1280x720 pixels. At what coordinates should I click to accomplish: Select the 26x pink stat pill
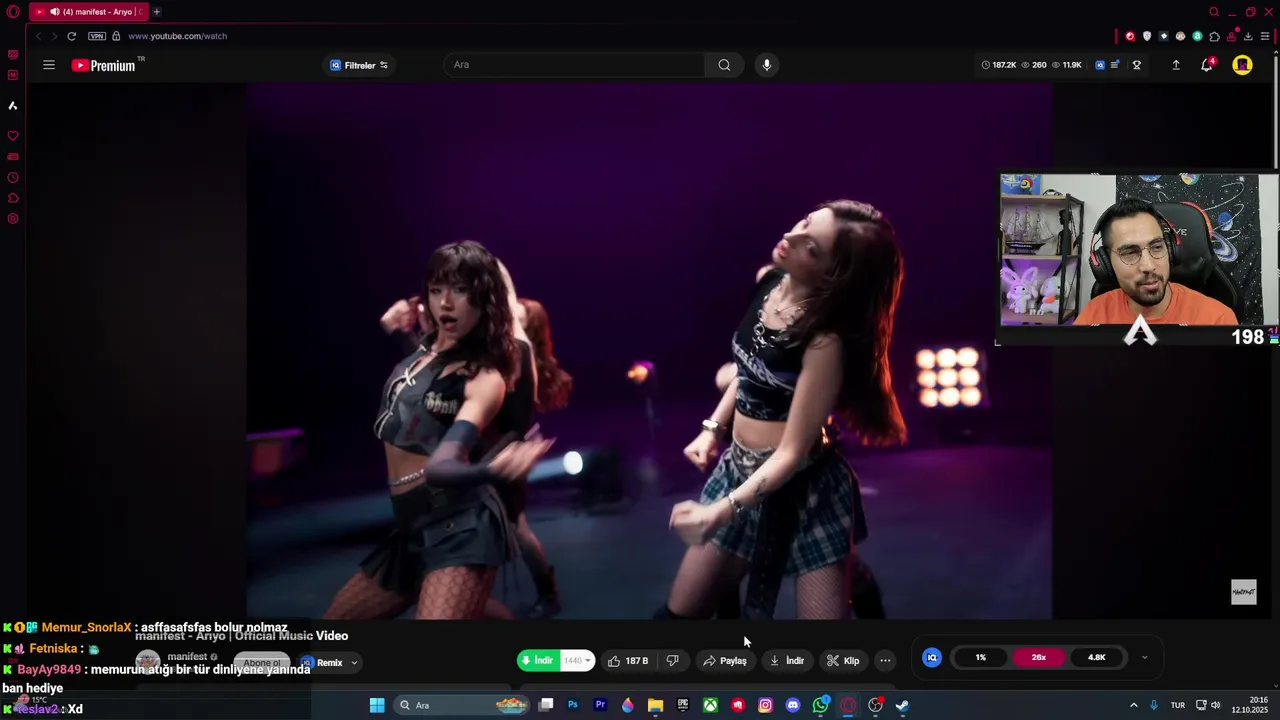coord(1039,657)
